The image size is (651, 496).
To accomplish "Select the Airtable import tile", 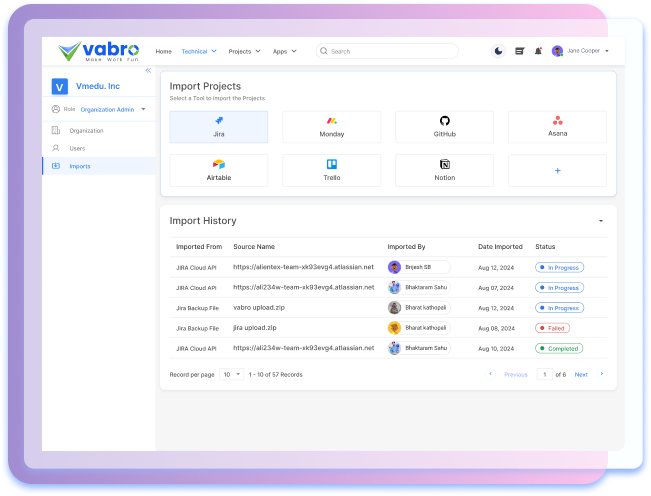I will tap(218, 170).
